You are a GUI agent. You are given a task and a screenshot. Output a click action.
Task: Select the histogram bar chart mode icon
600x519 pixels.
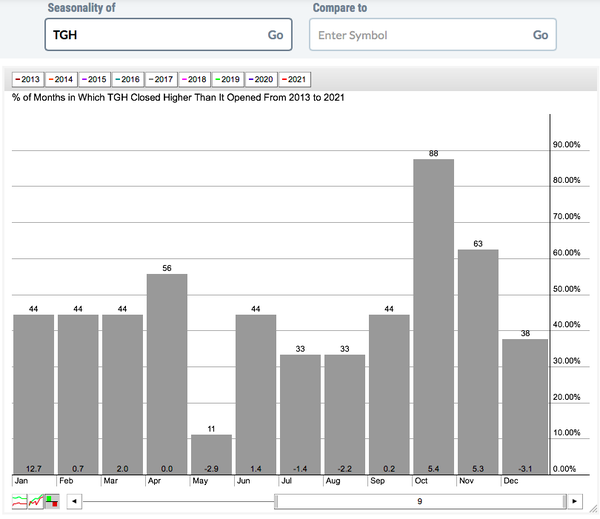(x=52, y=501)
